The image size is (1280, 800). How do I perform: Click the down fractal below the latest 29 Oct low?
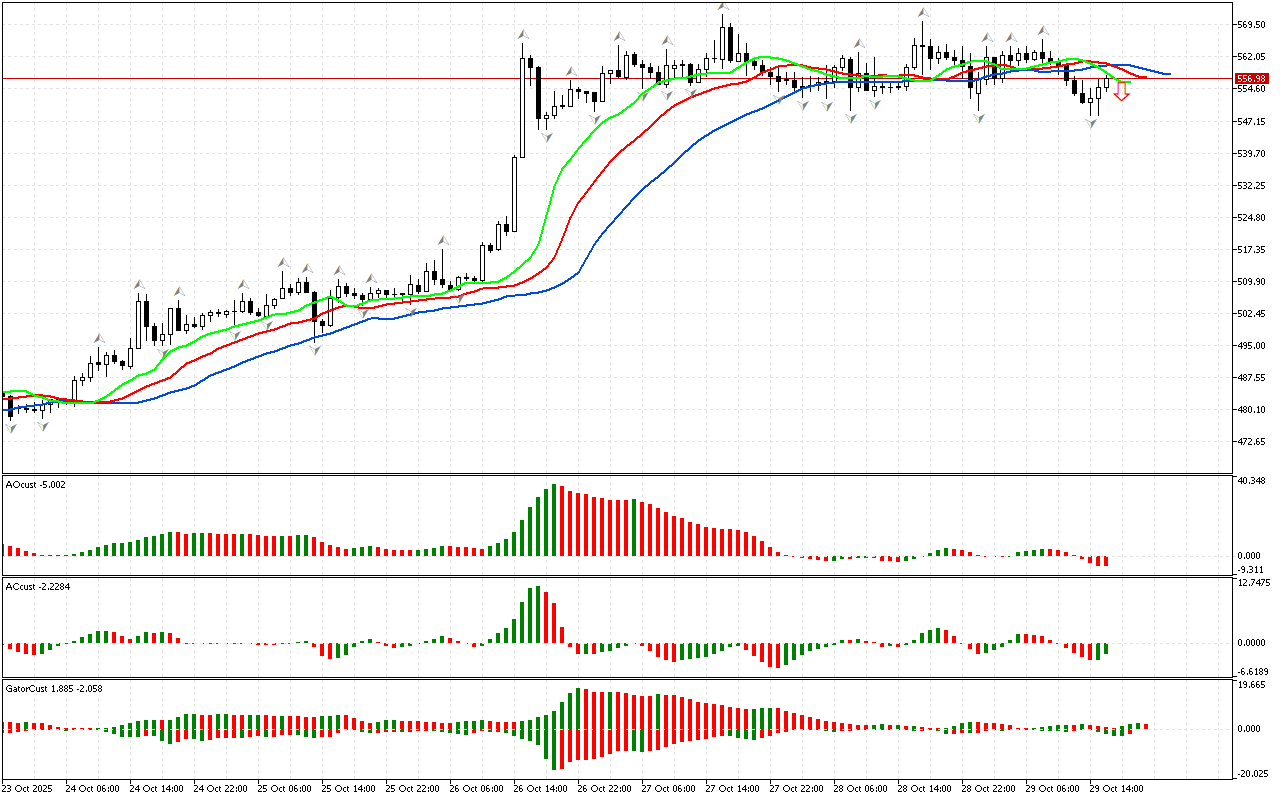(x=1092, y=123)
